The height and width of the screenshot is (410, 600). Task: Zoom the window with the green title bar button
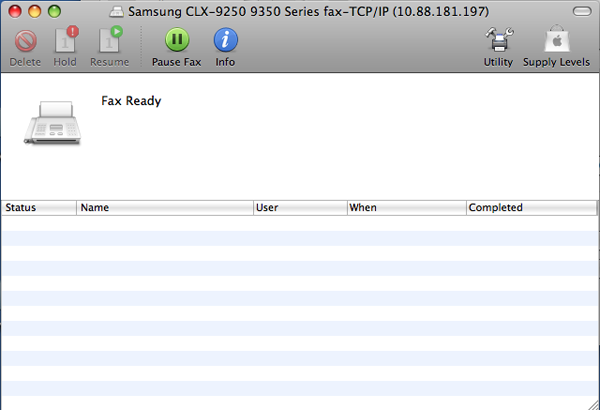click(x=54, y=11)
